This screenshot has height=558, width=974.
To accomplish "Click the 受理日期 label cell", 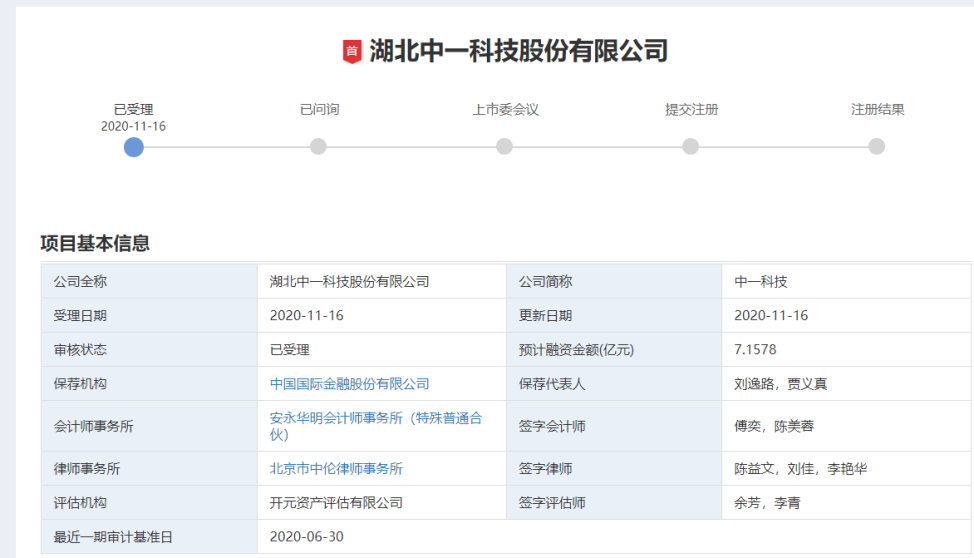I will click(149, 316).
